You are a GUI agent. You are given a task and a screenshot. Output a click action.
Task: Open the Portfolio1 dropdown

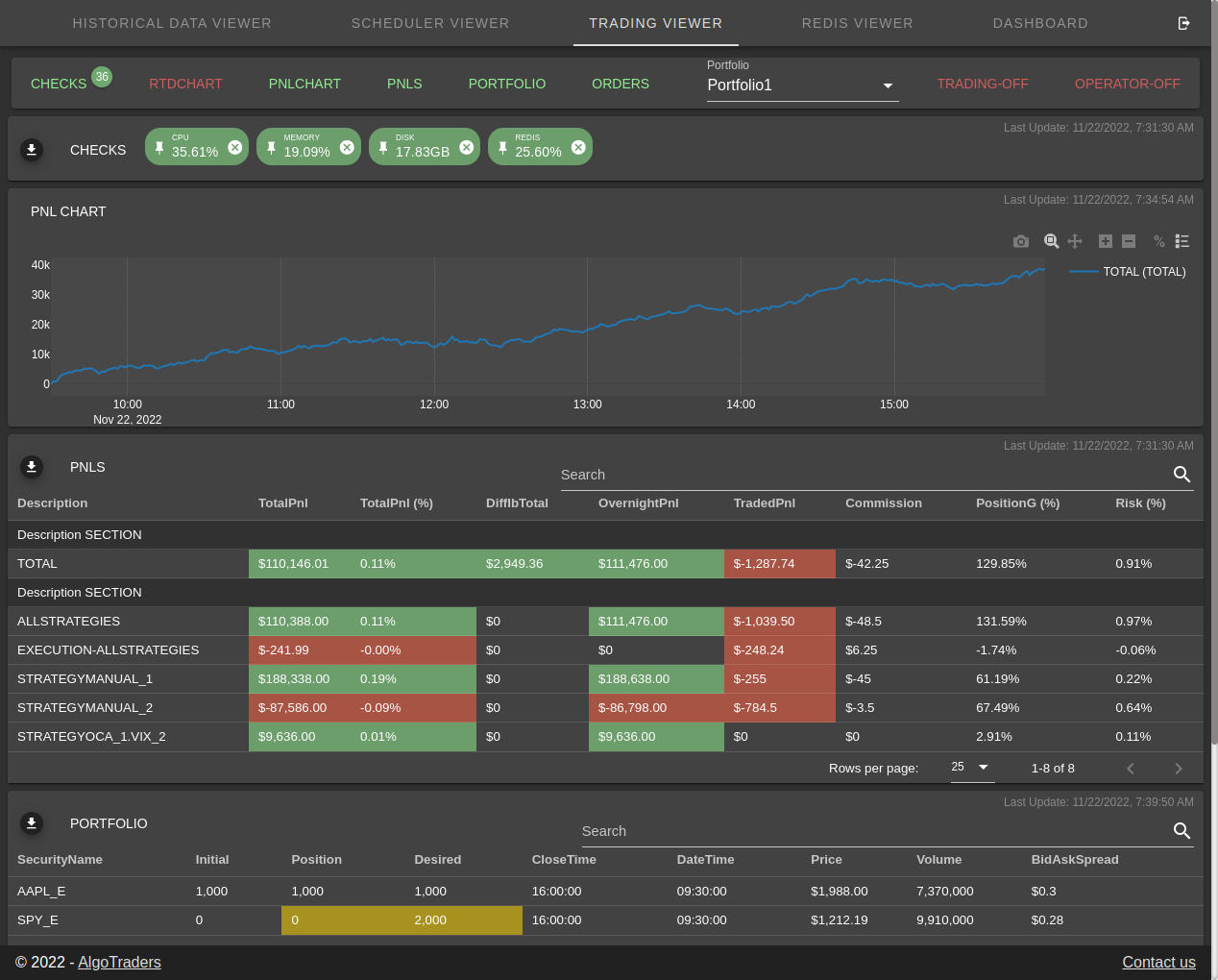802,85
